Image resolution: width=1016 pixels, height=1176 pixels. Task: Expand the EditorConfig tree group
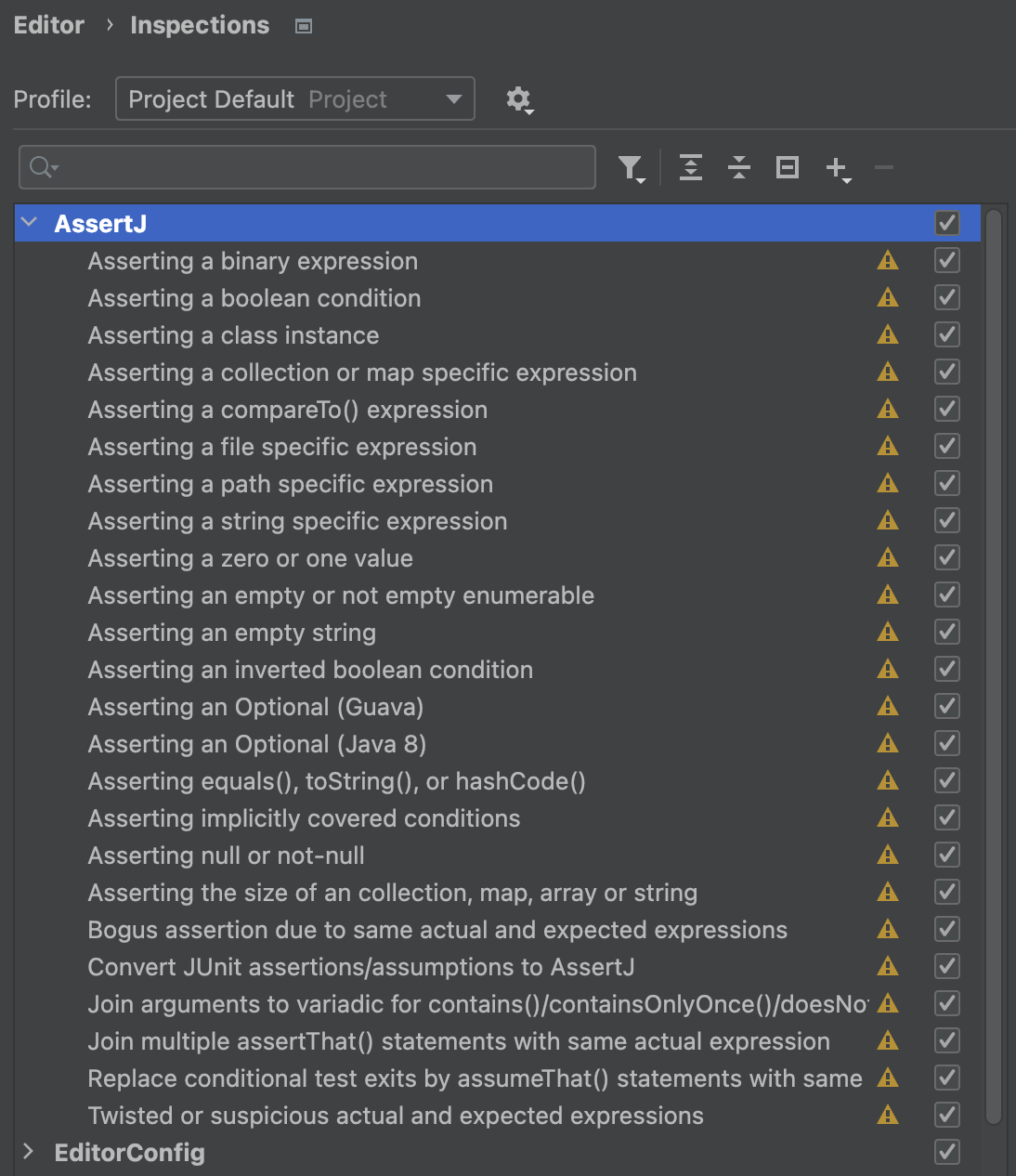click(30, 1152)
